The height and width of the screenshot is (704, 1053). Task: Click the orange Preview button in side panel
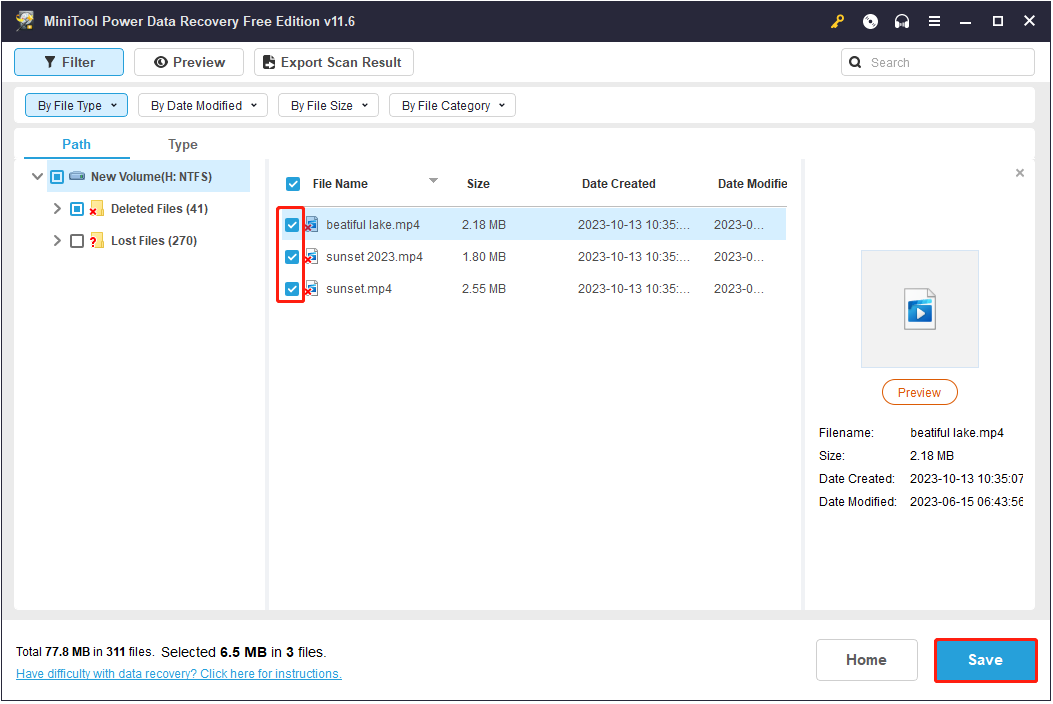click(x=919, y=393)
